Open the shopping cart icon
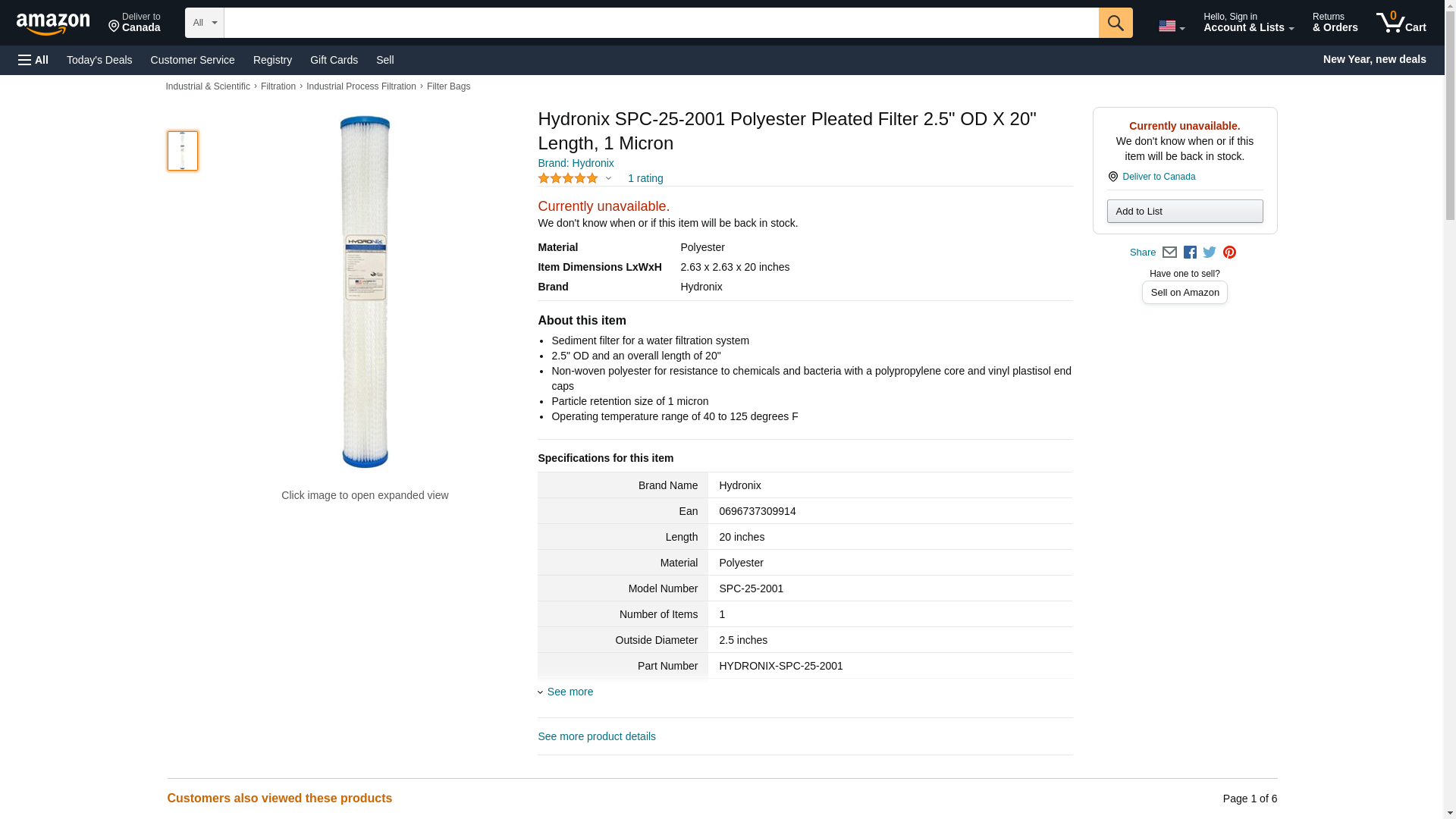 (1401, 23)
